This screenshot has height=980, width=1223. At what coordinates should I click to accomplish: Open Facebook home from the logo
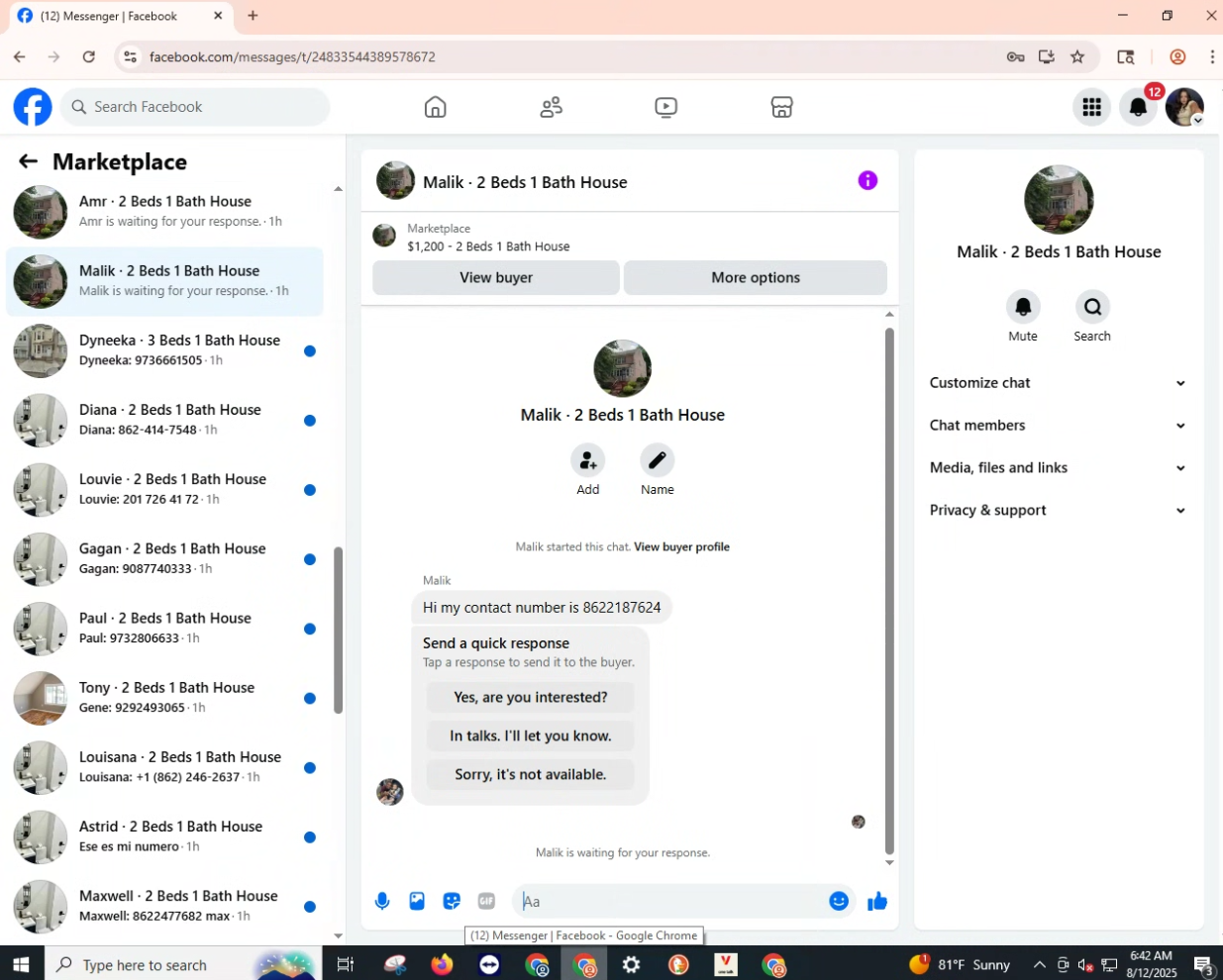[33, 107]
